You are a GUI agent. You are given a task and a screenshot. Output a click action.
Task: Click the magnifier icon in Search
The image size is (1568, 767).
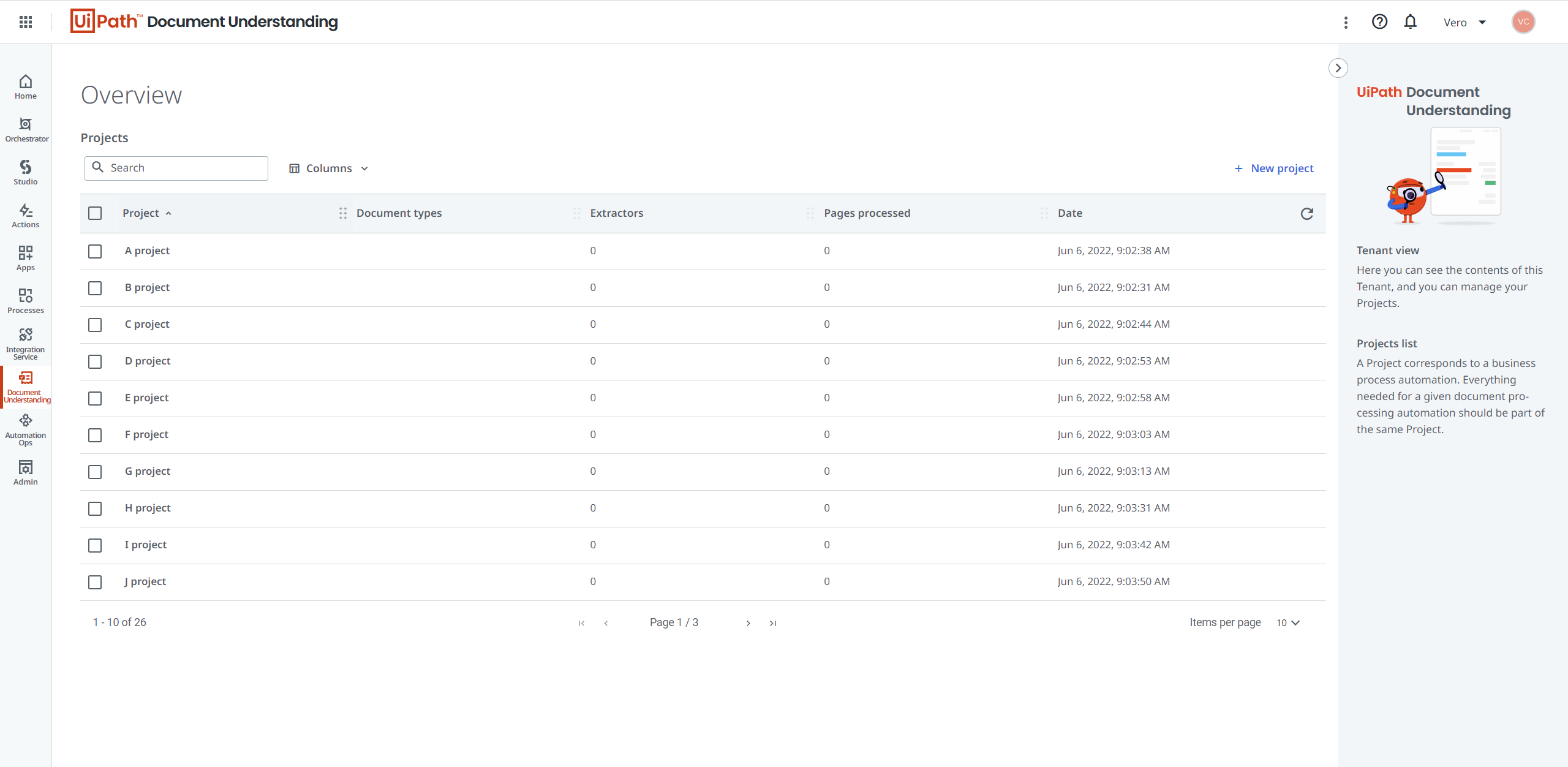tap(97, 167)
